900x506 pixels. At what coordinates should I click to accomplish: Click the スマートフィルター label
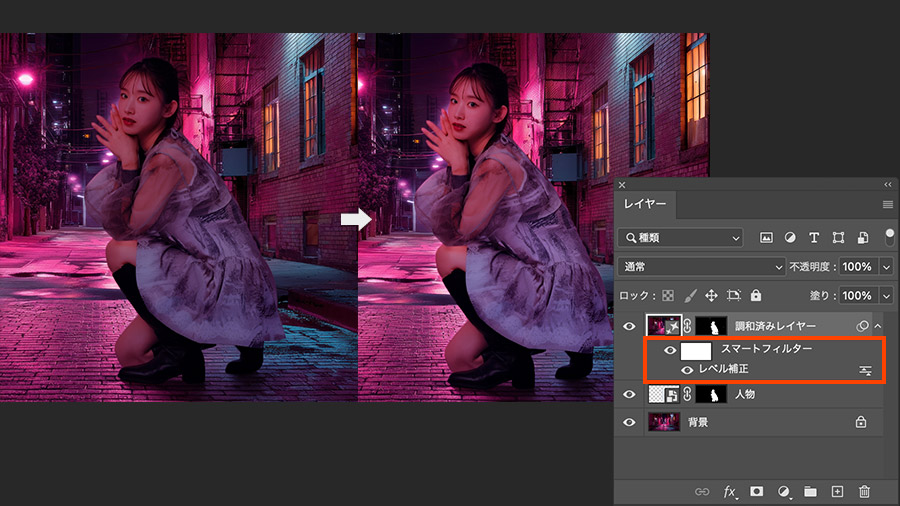pos(767,349)
